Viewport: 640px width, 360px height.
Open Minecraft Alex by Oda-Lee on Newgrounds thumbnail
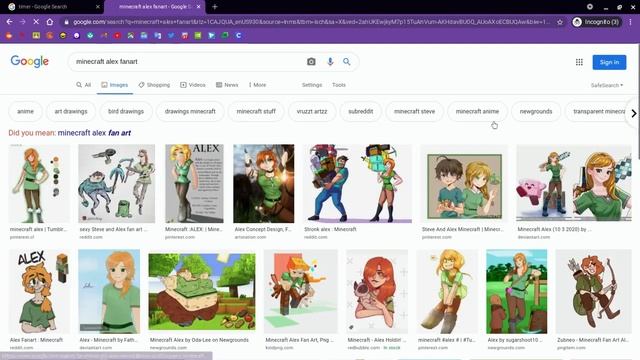point(202,291)
